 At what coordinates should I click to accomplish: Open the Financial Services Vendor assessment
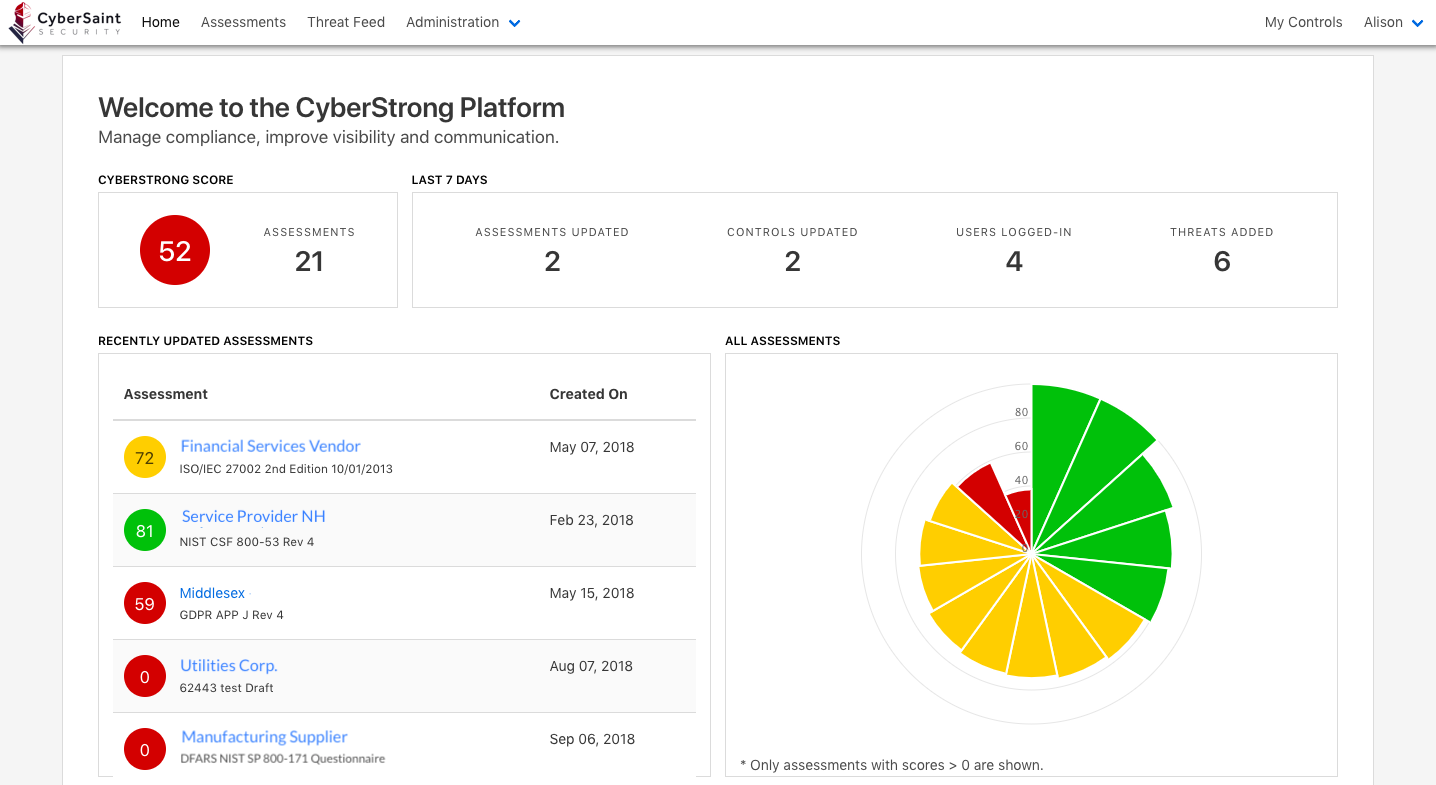(270, 446)
